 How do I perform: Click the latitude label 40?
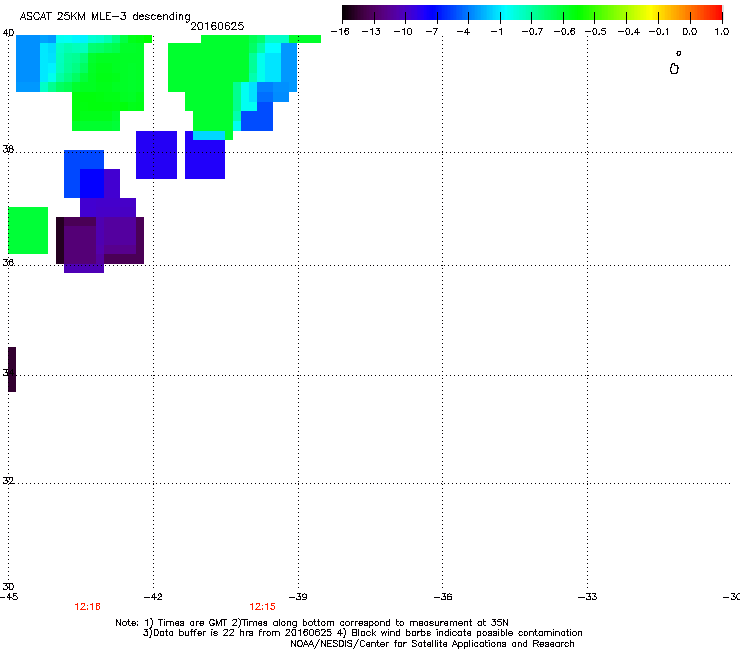pos(8,33)
